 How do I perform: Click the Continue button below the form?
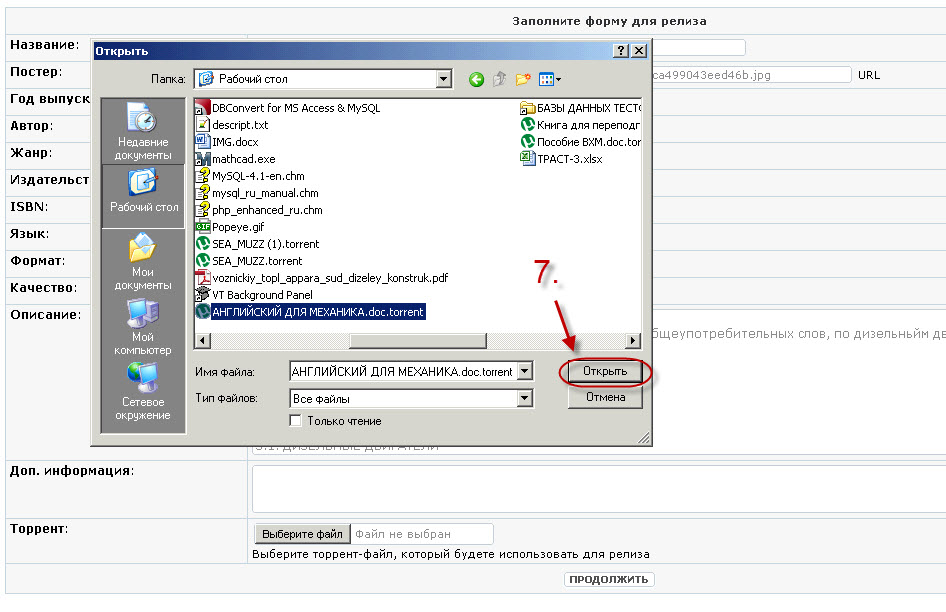[x=609, y=579]
